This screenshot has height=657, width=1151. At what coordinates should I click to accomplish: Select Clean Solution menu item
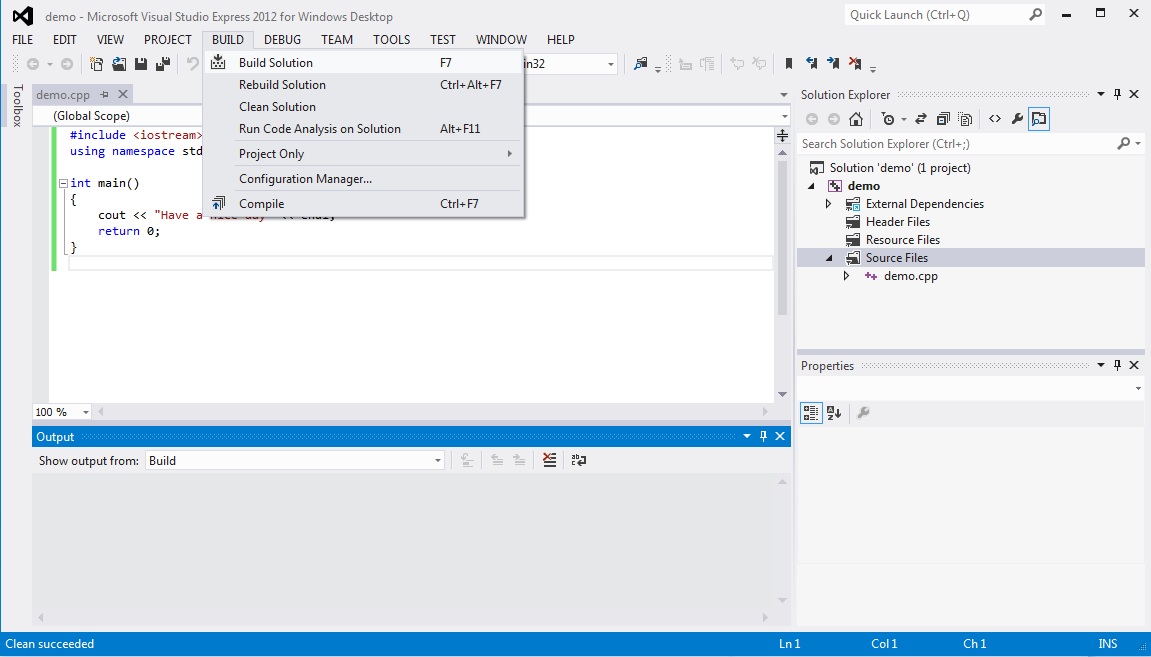pyautogui.click(x=363, y=106)
